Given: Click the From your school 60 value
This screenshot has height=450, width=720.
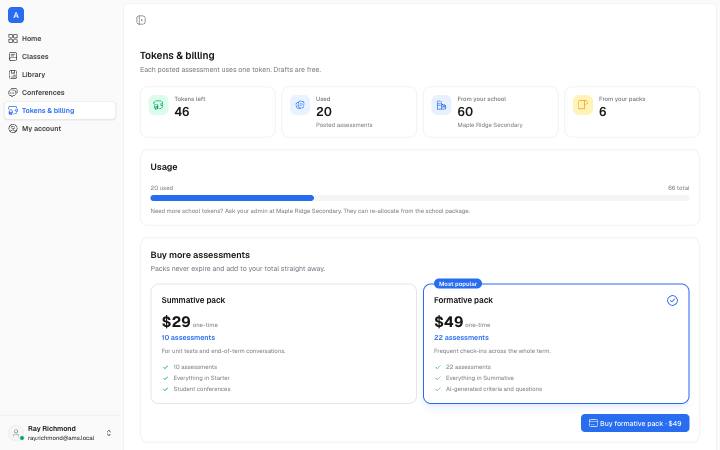Looking at the screenshot, I should [465, 112].
